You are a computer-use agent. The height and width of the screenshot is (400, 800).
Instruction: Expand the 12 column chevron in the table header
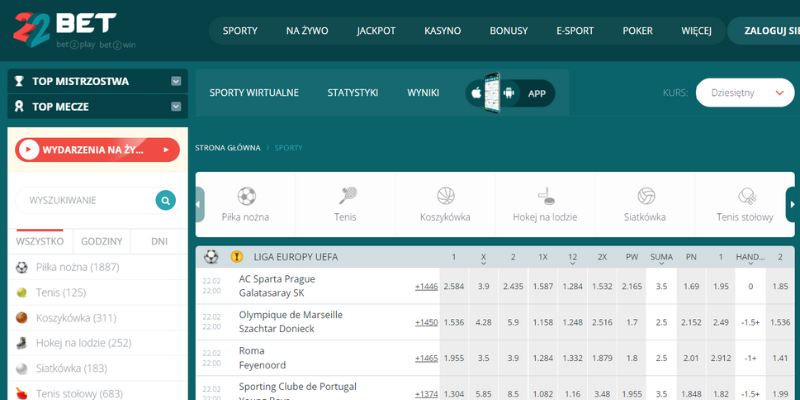[572, 264]
